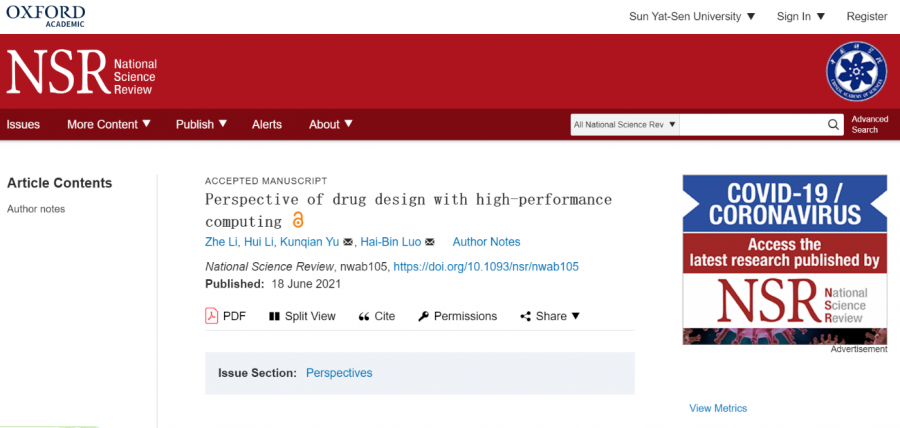
Task: Open the article DOI link
Action: [486, 267]
